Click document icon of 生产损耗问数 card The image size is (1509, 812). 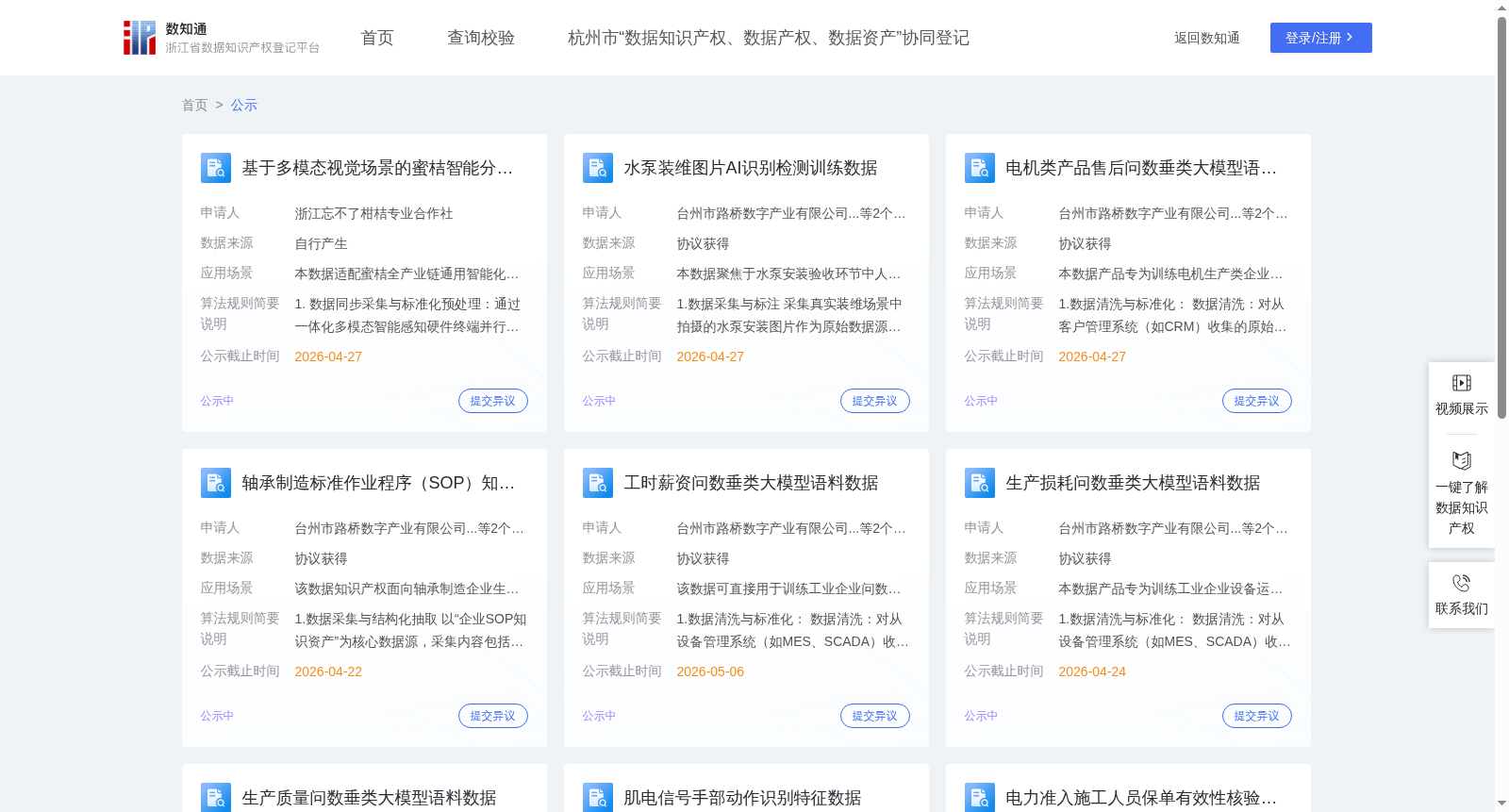click(x=980, y=483)
